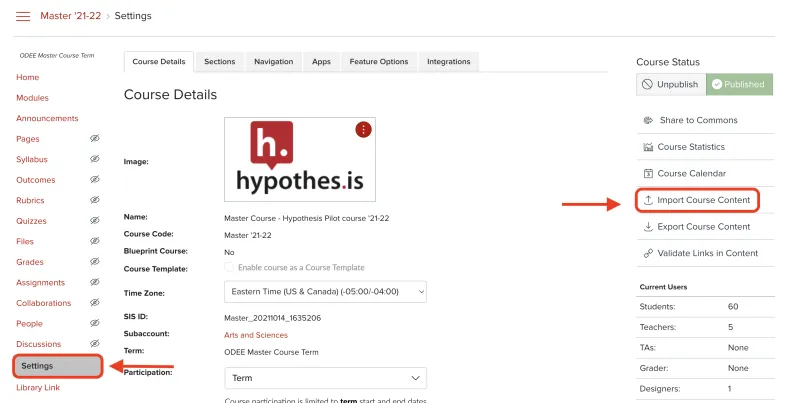Open Pages in course navigation
The image size is (800, 403).
click(x=28, y=139)
